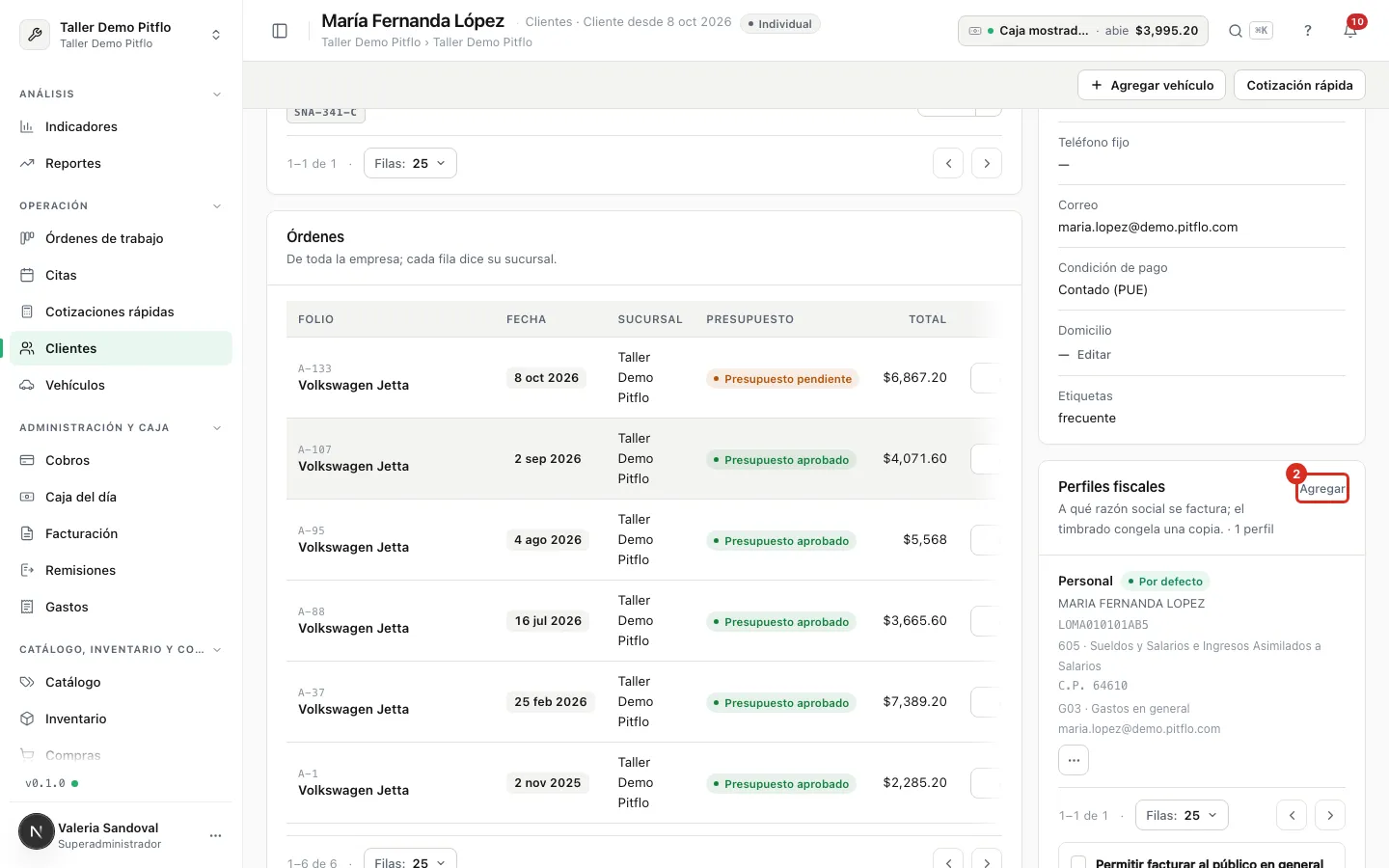The height and width of the screenshot is (868, 1389).
Task: Click the email maria.lopez@demo.pitflo.com under Correo
Action: [1148, 228]
